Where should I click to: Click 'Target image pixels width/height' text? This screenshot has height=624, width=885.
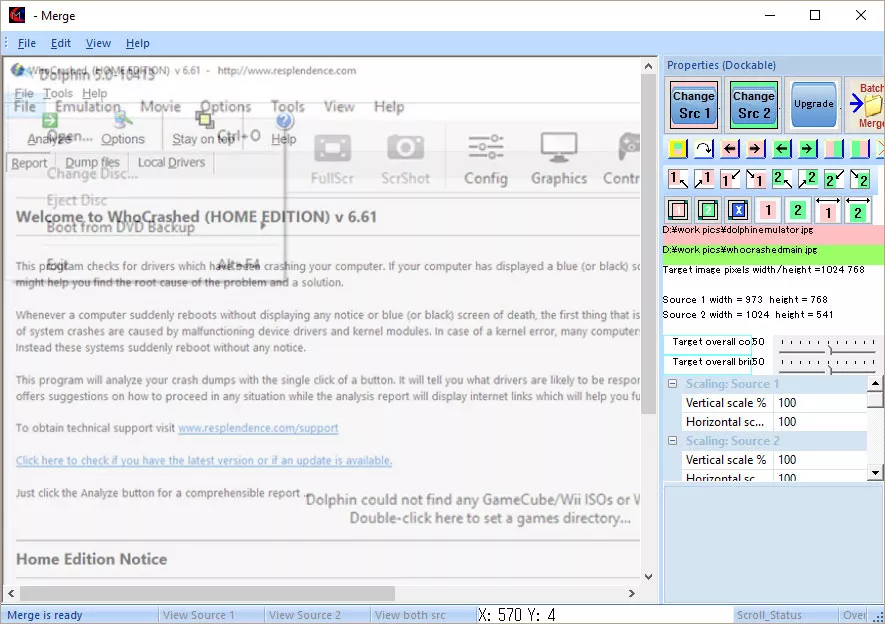click(764, 270)
